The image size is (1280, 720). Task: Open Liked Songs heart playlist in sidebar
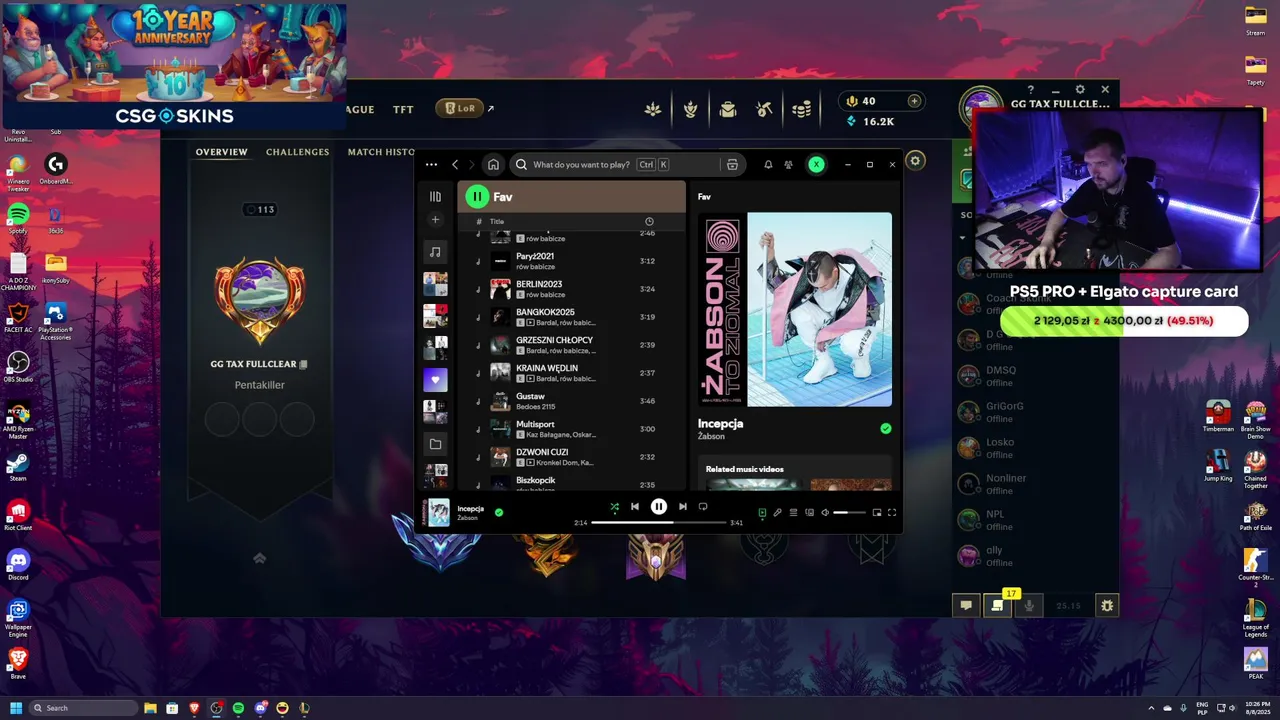pyautogui.click(x=435, y=380)
